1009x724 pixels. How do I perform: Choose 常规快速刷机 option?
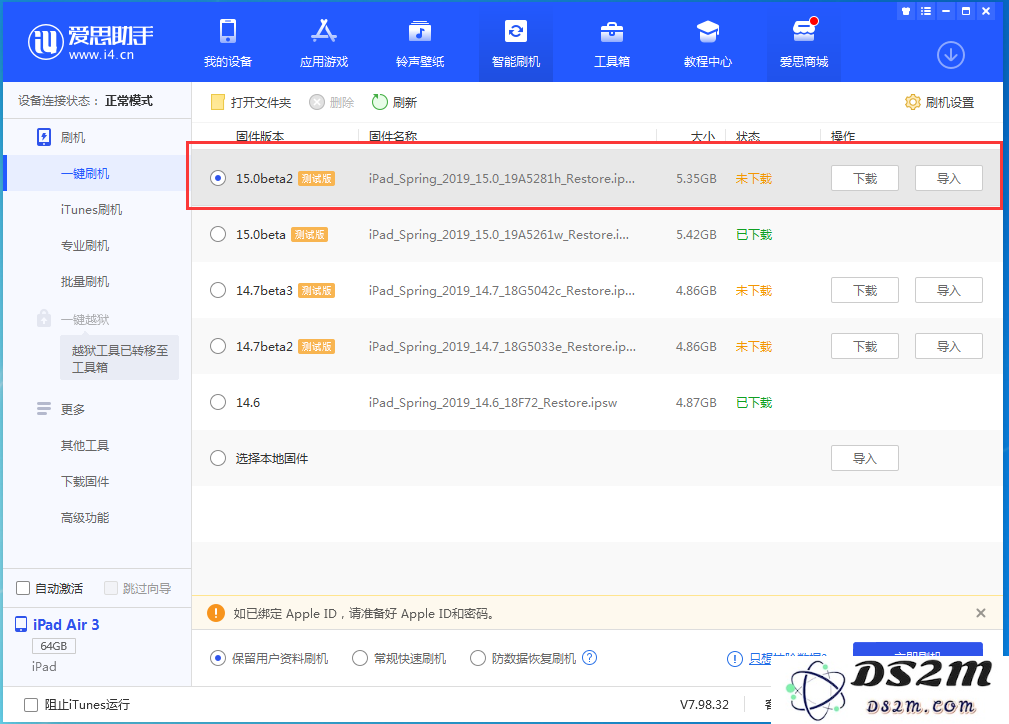[x=360, y=658]
